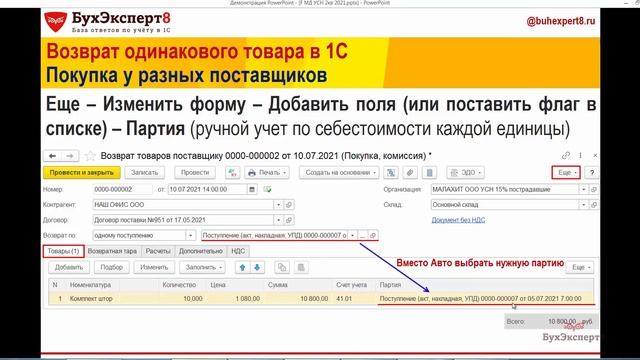Click the green posted-status icon near the date

coord(267,189)
